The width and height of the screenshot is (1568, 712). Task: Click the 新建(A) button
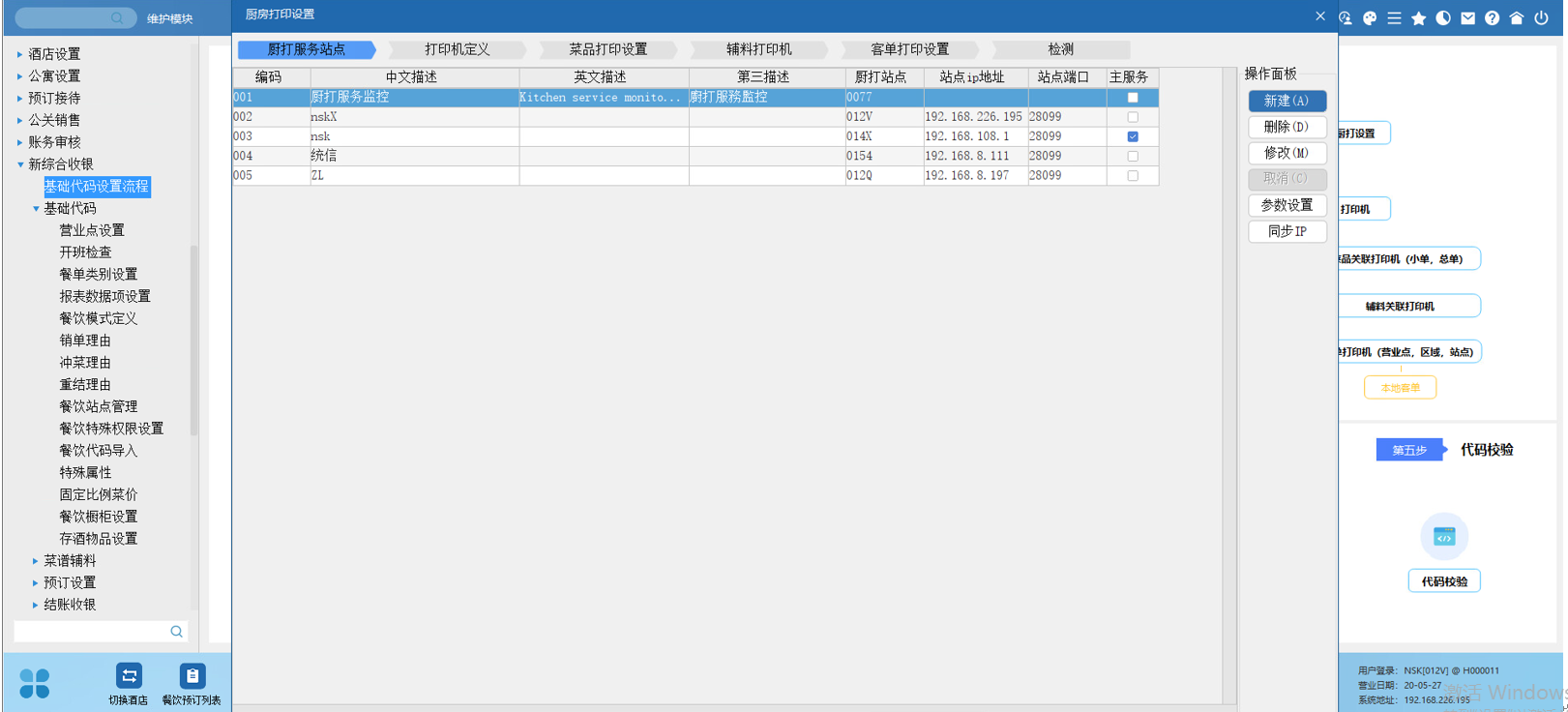[x=1287, y=101]
